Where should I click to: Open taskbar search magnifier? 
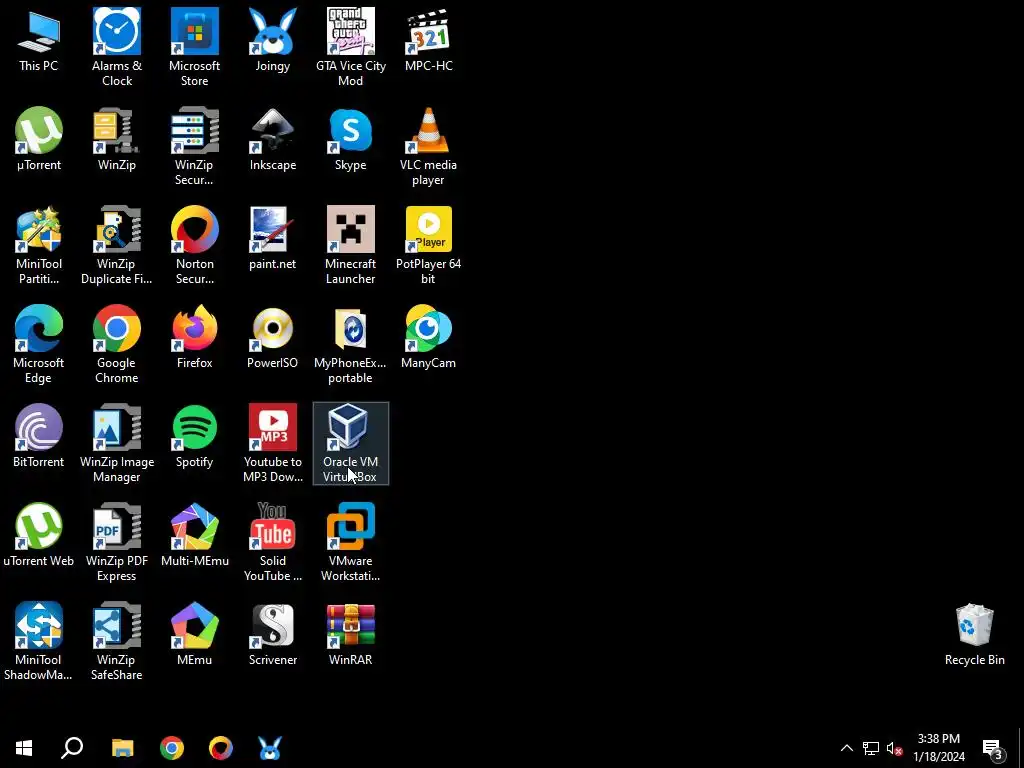coord(72,748)
